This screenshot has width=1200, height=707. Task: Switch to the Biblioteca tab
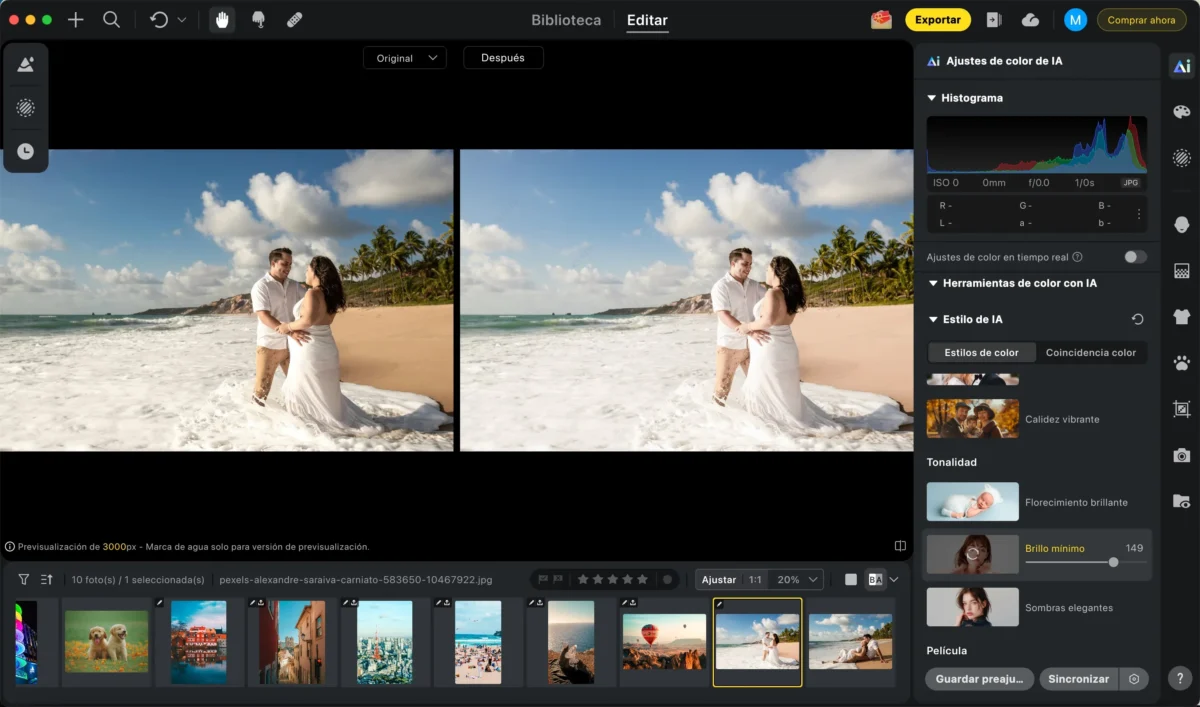(566, 20)
